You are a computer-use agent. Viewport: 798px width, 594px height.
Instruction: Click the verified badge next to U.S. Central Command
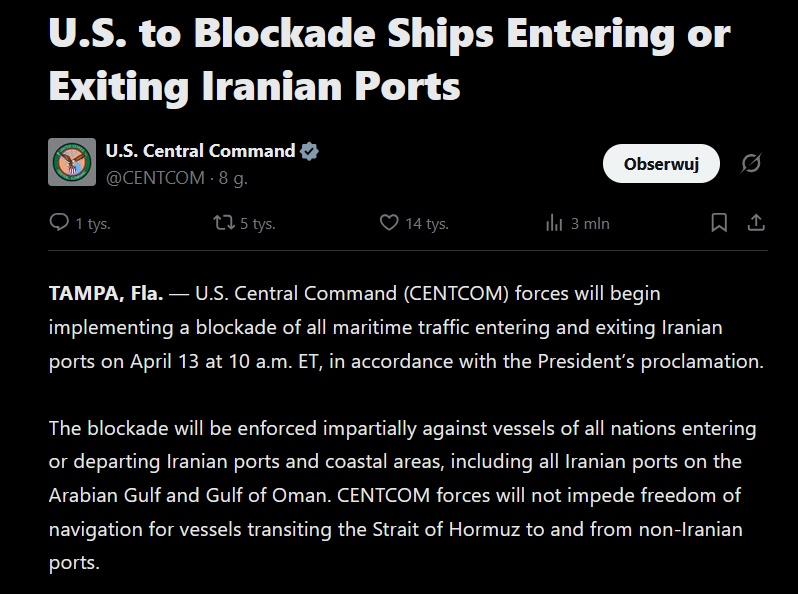pyautogui.click(x=310, y=152)
